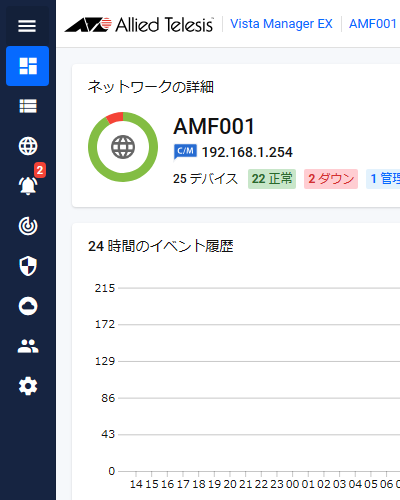The width and height of the screenshot is (400, 500).
Task: Open the wireless radar icon in the sidebar
Action: (28, 226)
